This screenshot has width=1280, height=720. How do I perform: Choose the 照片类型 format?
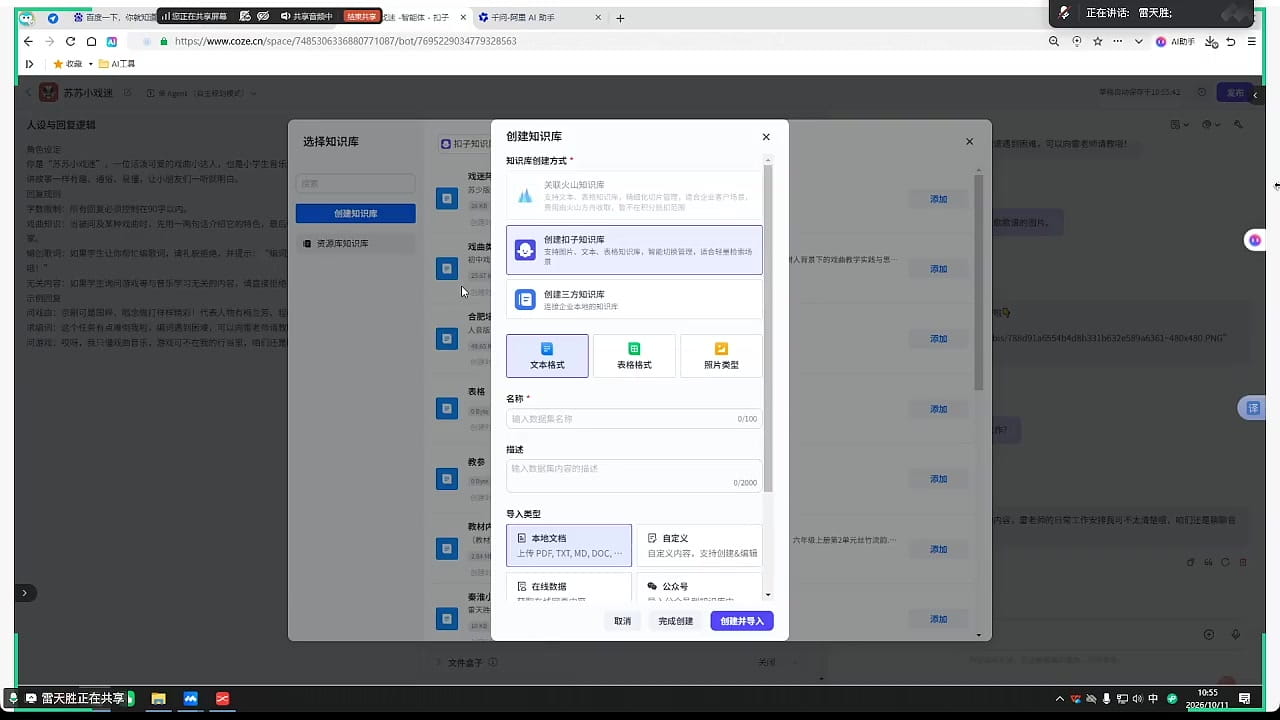point(721,356)
